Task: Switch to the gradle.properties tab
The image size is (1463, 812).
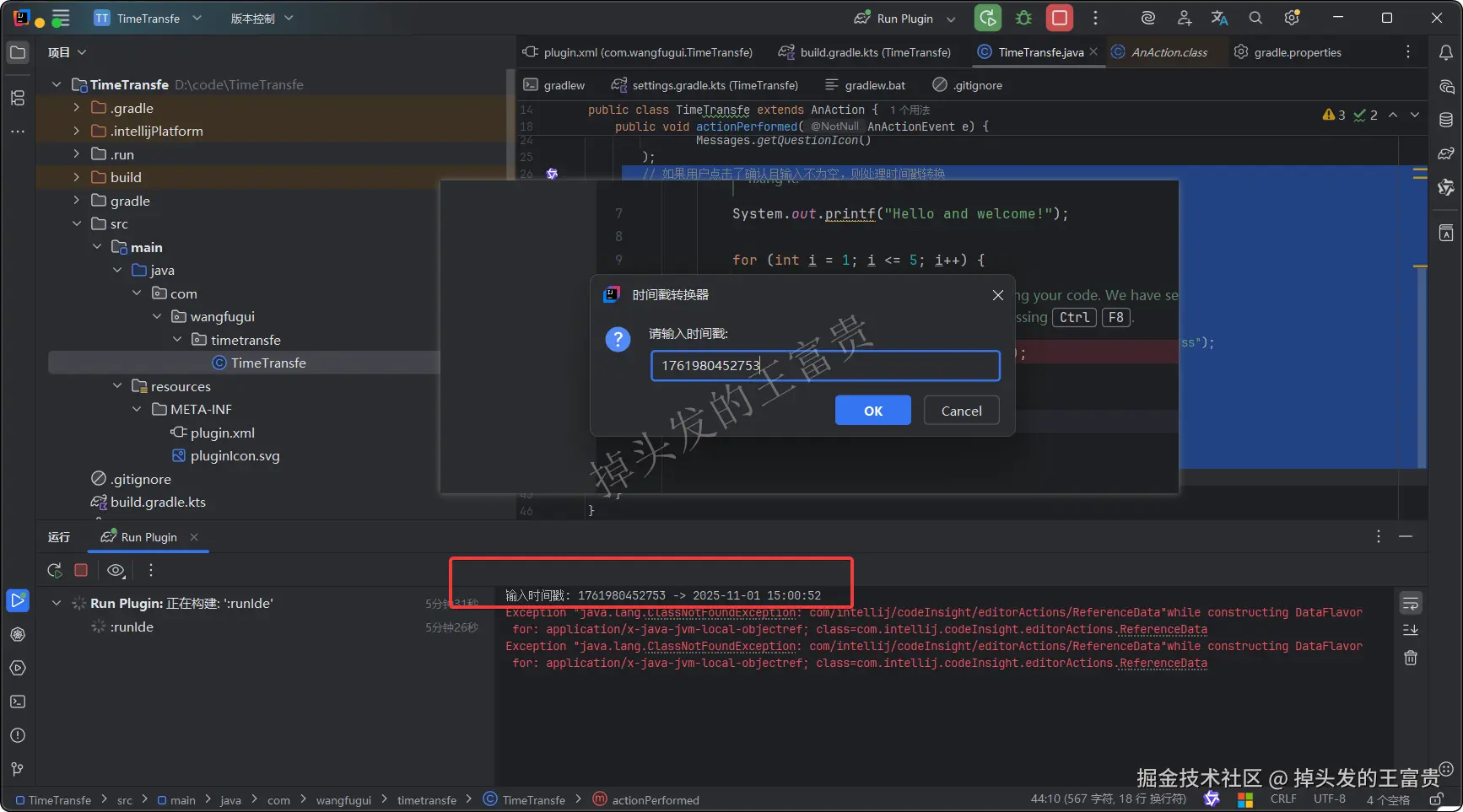Action: click(x=1288, y=52)
